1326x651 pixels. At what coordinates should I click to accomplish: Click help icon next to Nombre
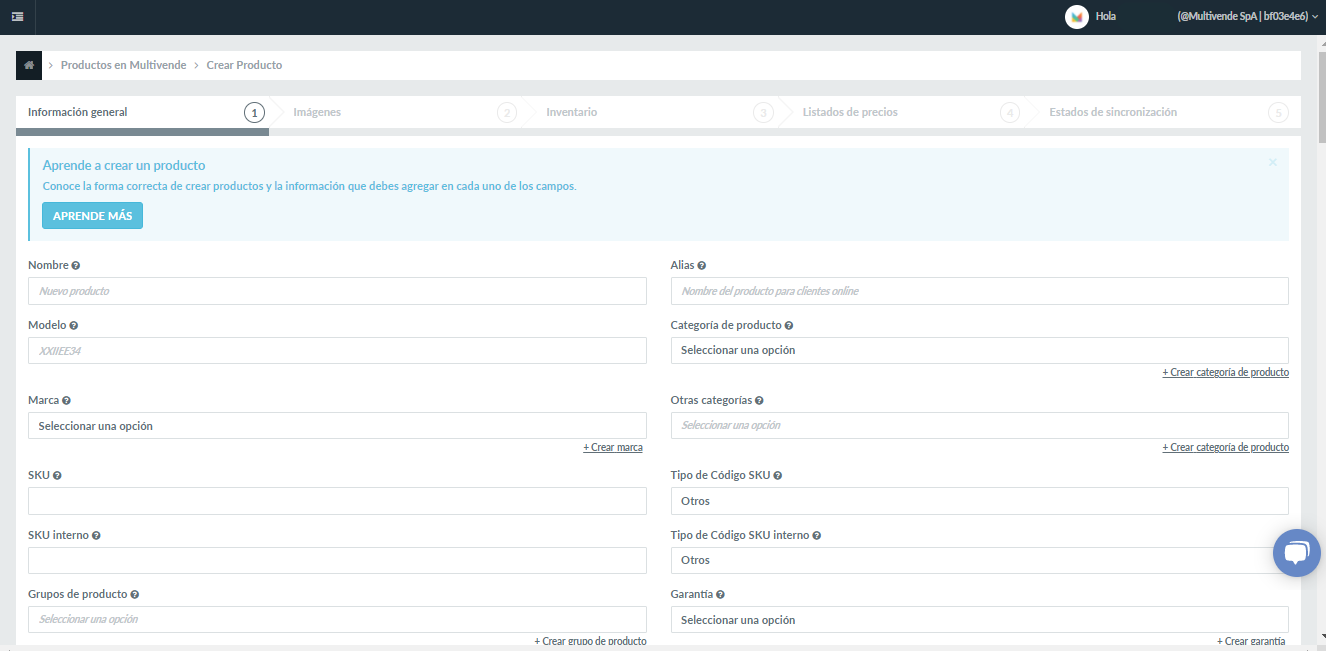tap(76, 266)
